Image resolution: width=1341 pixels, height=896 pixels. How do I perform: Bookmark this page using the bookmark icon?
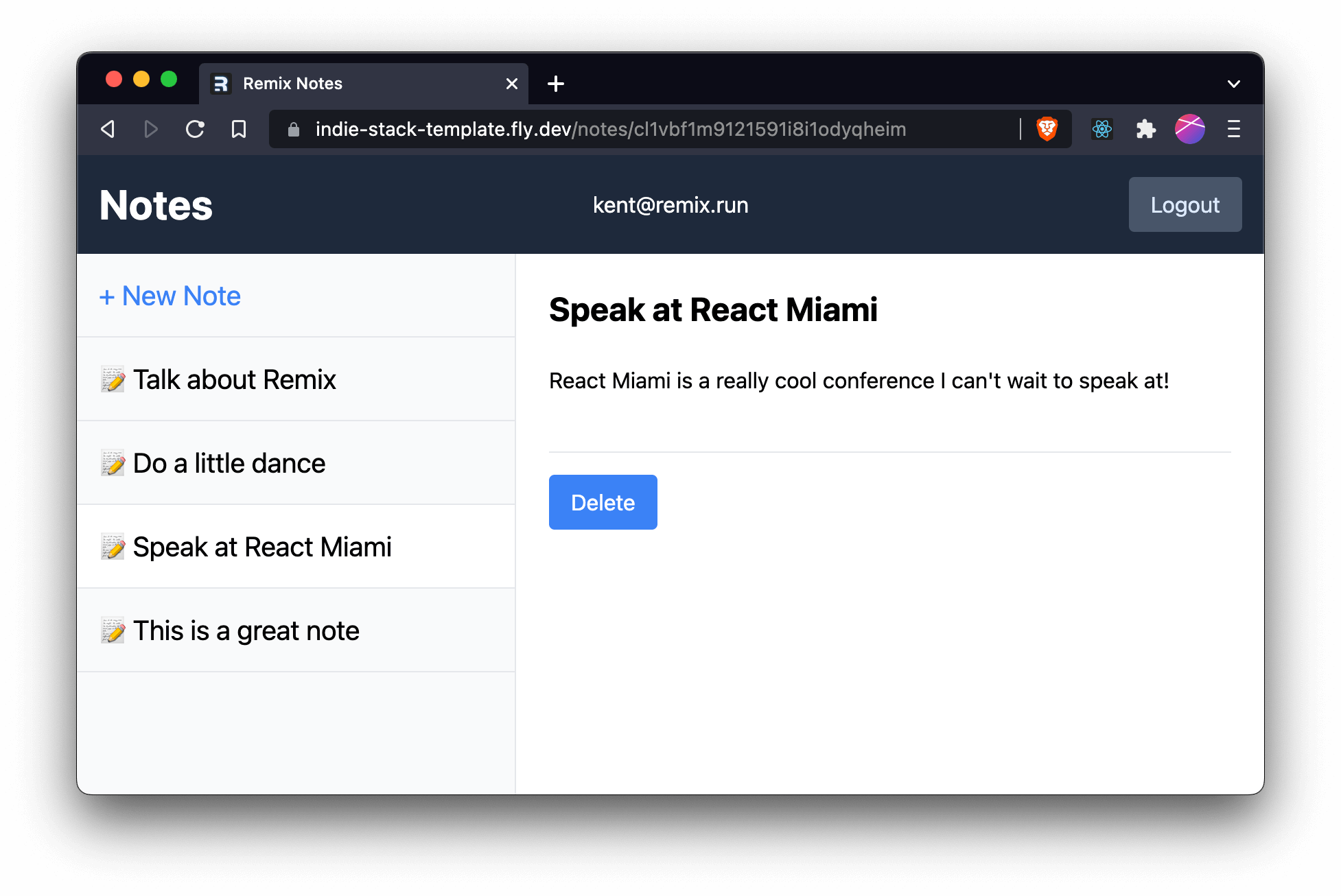click(x=239, y=129)
